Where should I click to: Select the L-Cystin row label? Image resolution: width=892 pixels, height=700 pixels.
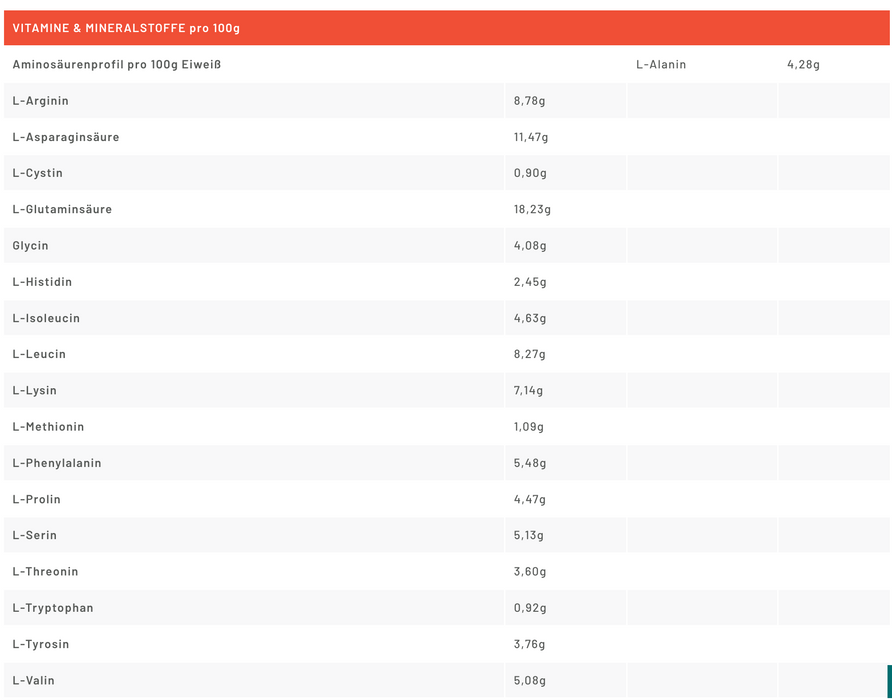click(38, 173)
